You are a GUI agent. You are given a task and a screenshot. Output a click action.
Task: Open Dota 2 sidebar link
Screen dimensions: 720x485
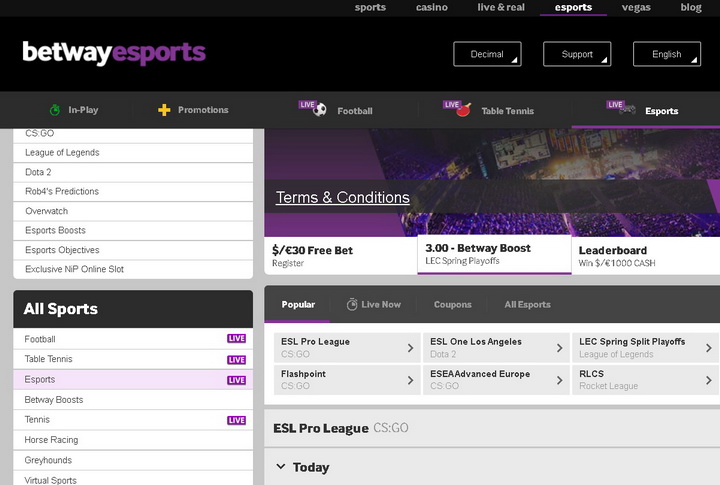[133, 172]
